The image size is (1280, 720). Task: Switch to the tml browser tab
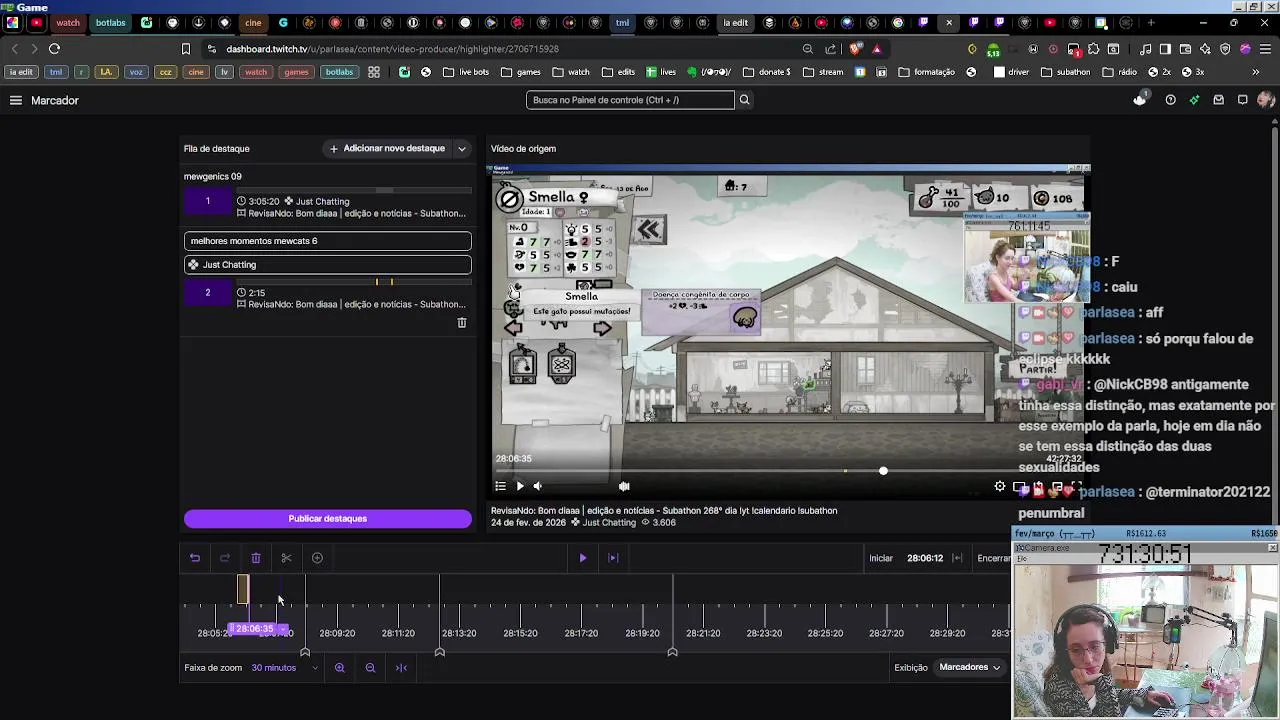(622, 22)
